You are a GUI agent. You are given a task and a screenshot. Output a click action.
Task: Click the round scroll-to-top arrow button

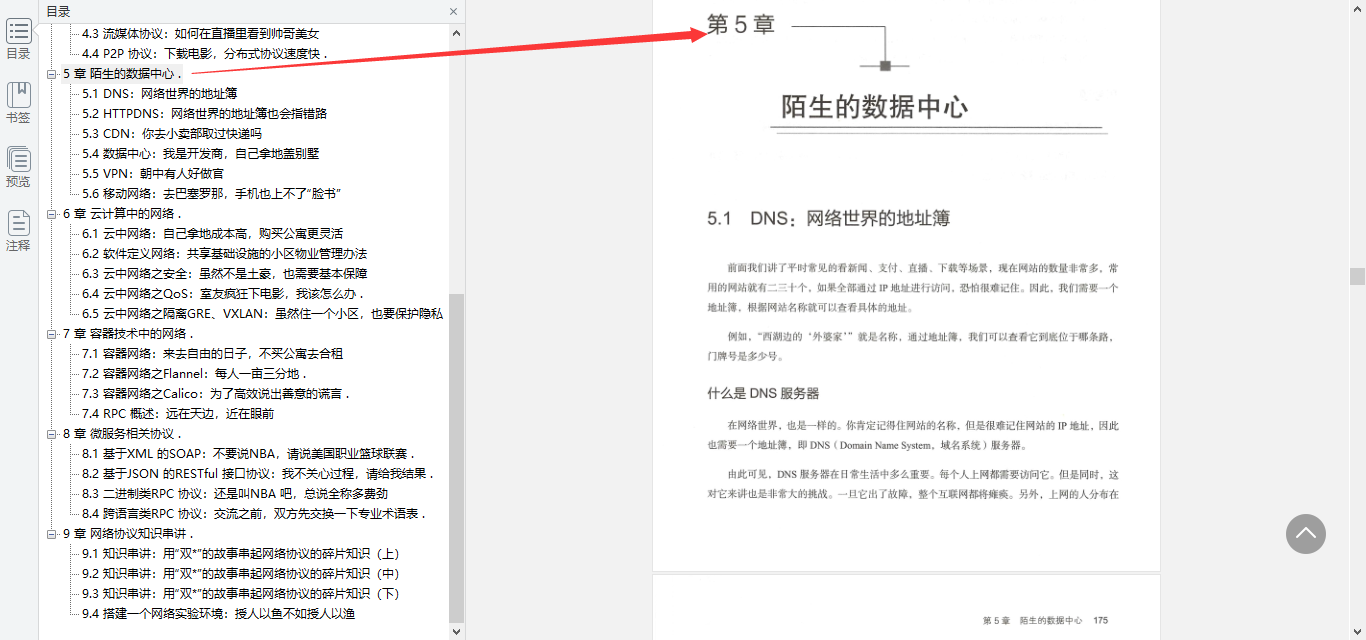pyautogui.click(x=1306, y=534)
